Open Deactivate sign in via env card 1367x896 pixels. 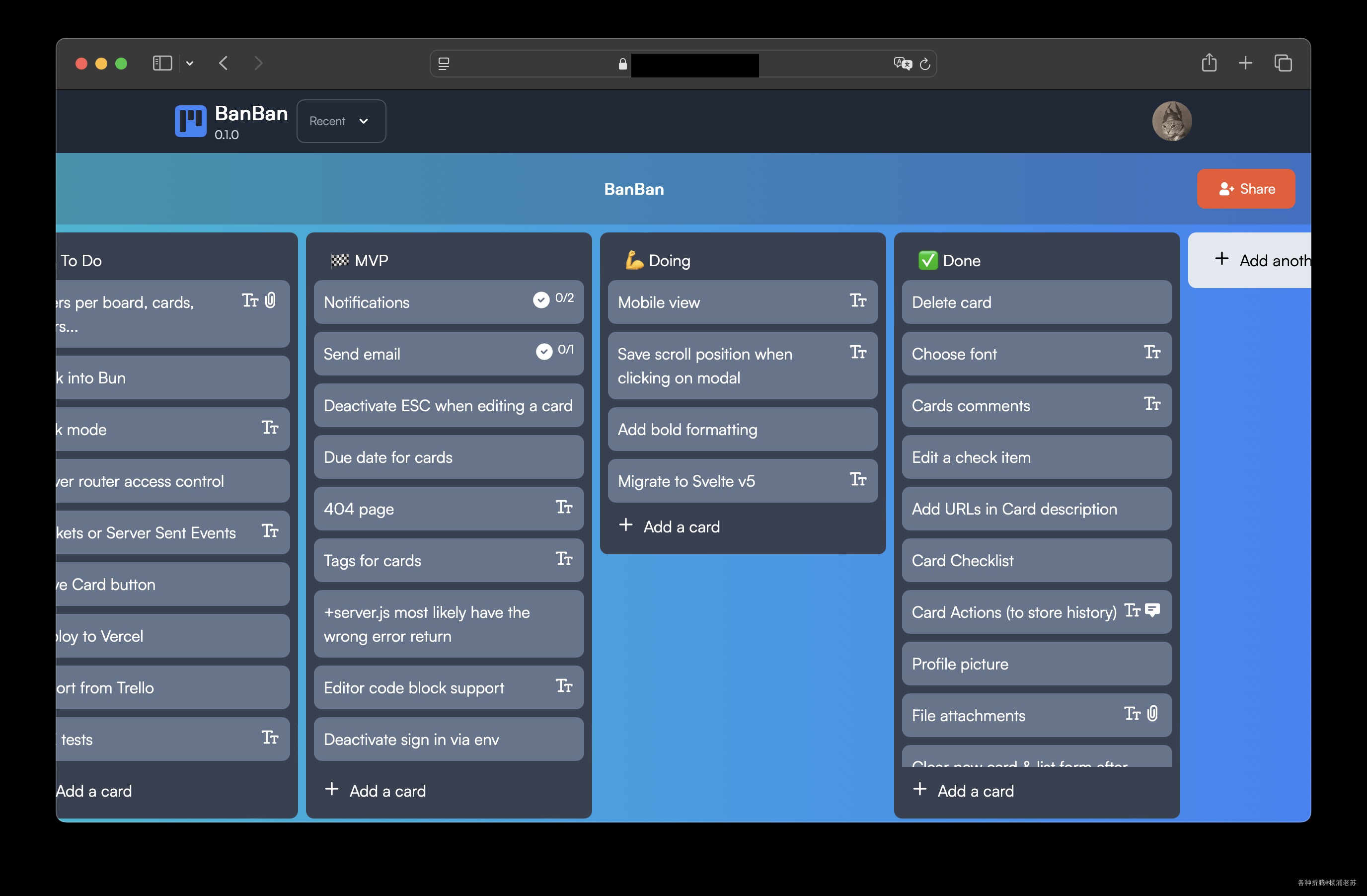(x=449, y=739)
